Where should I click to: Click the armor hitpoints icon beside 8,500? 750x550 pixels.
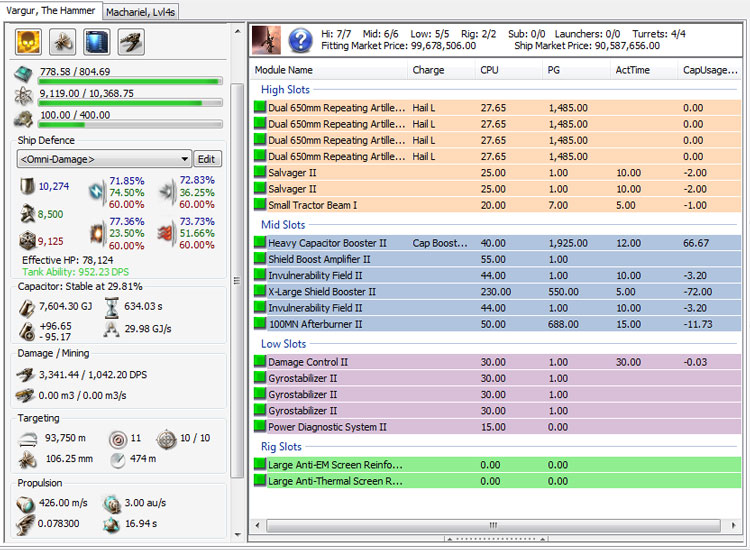pyautogui.click(x=27, y=213)
